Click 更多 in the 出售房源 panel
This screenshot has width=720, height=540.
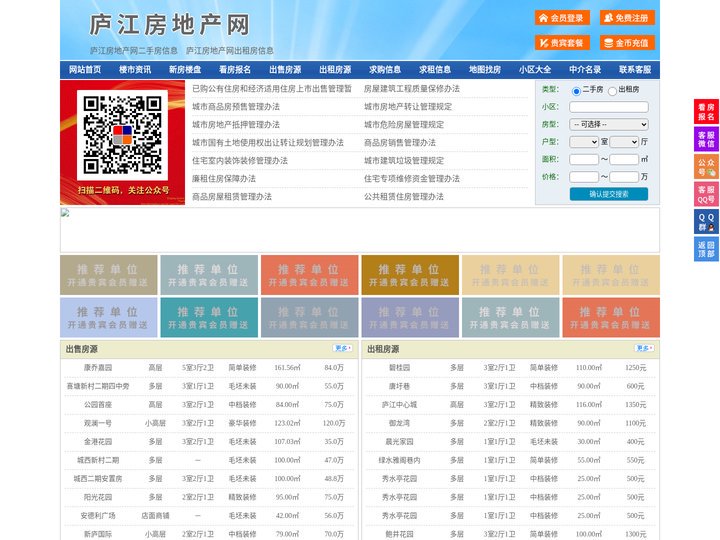point(343,349)
